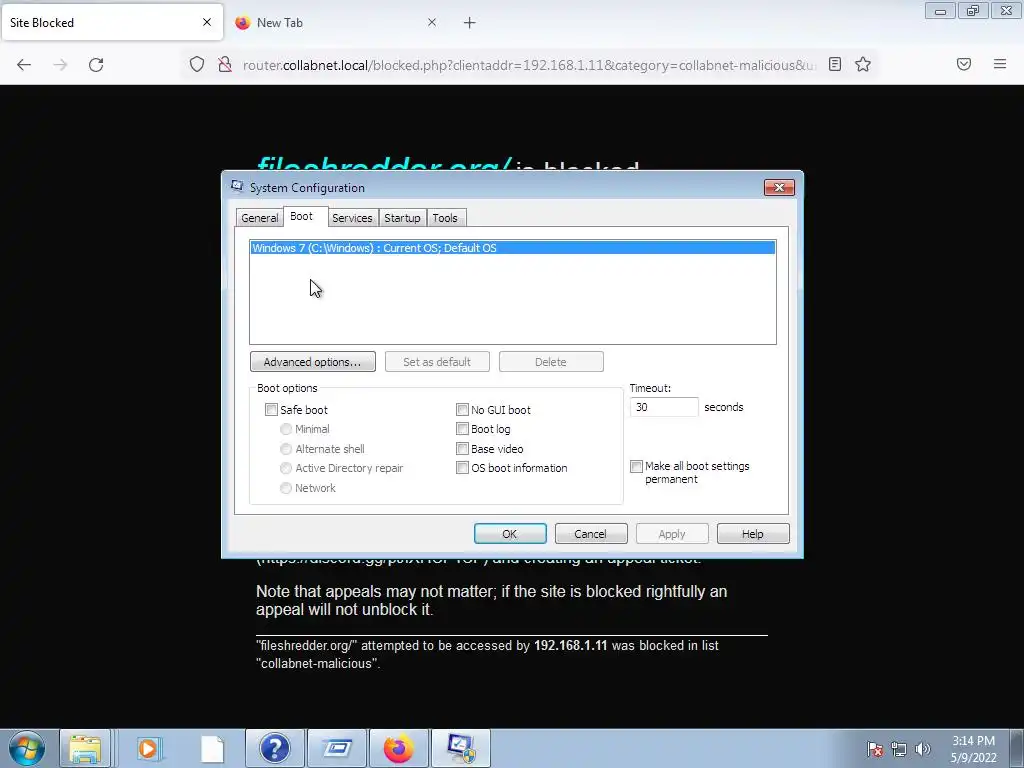Open the Help question-mark taskbar icon
The image size is (1024, 768).
[x=275, y=748]
